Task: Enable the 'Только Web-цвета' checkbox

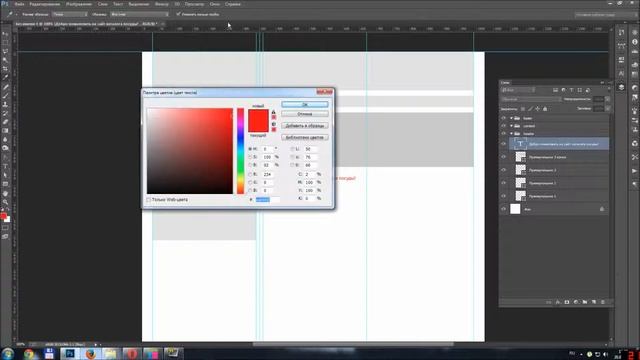Action: (x=149, y=200)
